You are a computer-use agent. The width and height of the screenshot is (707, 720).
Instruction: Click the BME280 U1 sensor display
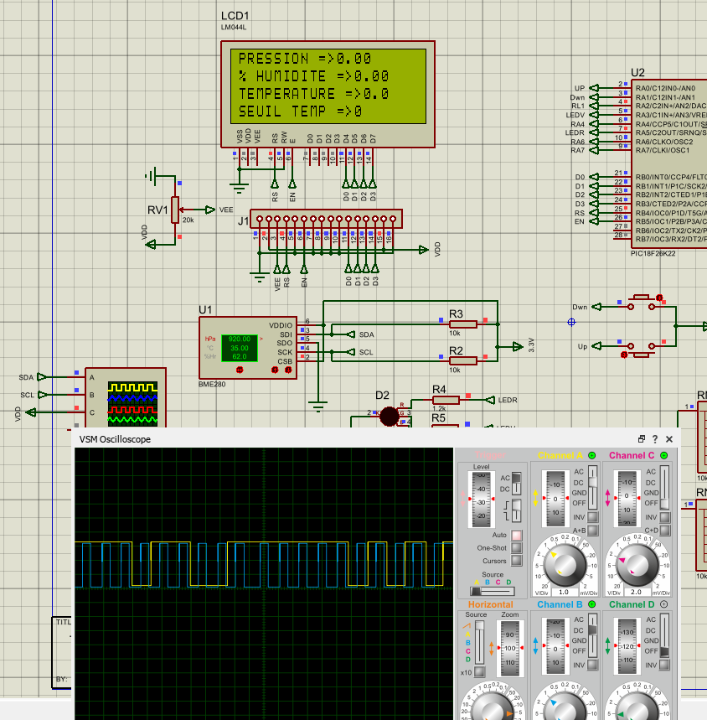coord(239,348)
